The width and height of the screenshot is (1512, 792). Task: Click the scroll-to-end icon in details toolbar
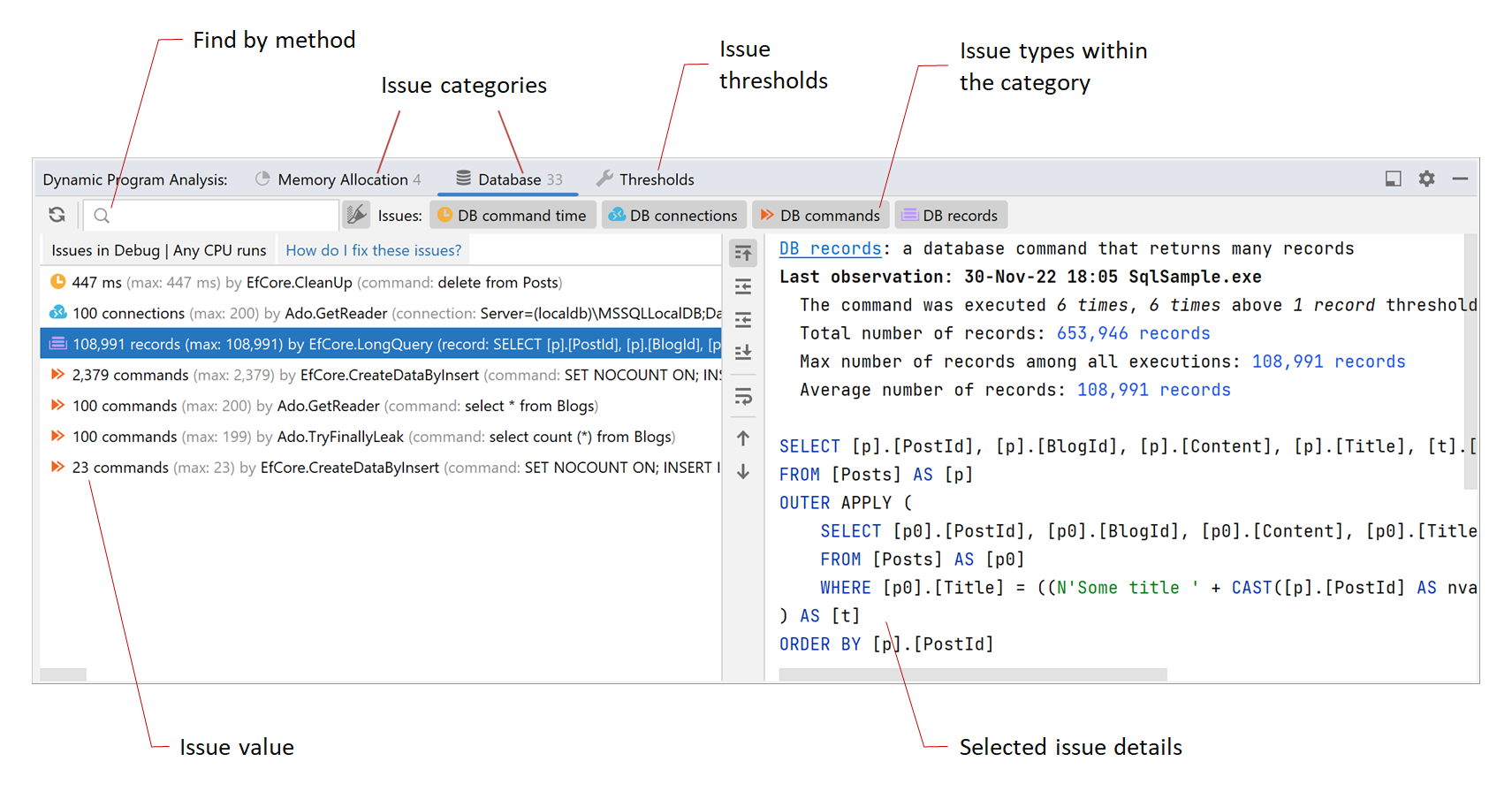(743, 352)
